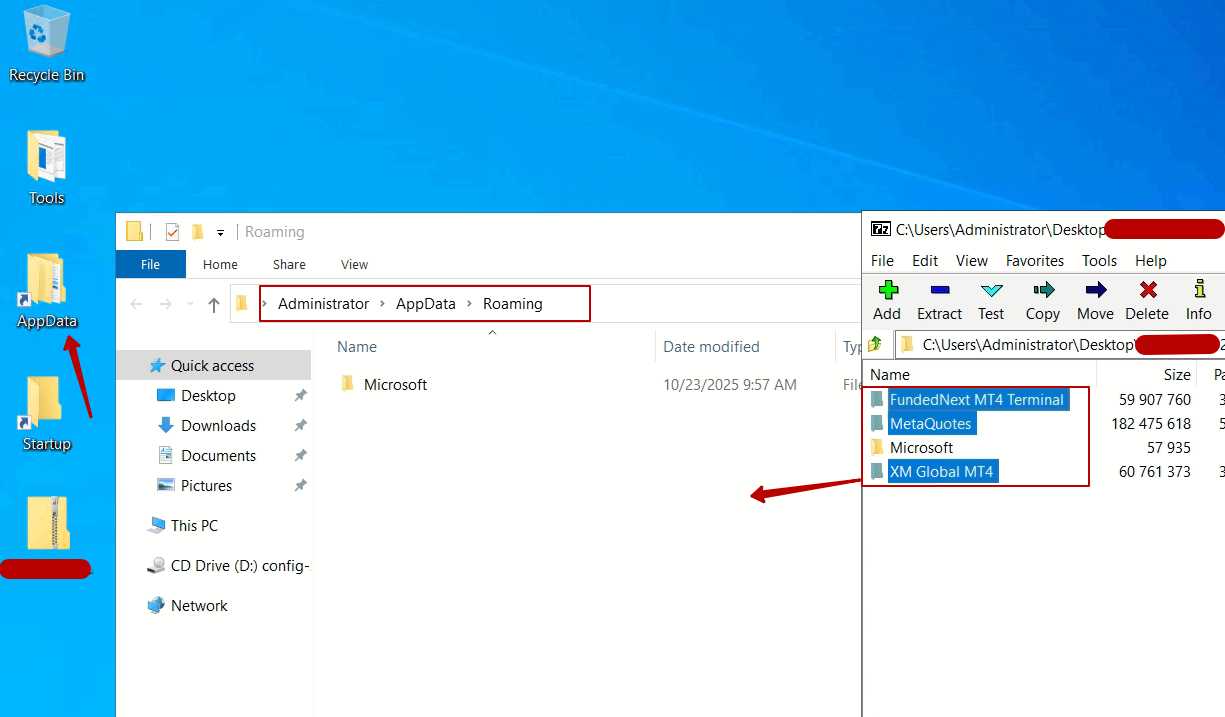Image resolution: width=1225 pixels, height=717 pixels.
Task: Click the Test archive icon
Action: [x=991, y=300]
